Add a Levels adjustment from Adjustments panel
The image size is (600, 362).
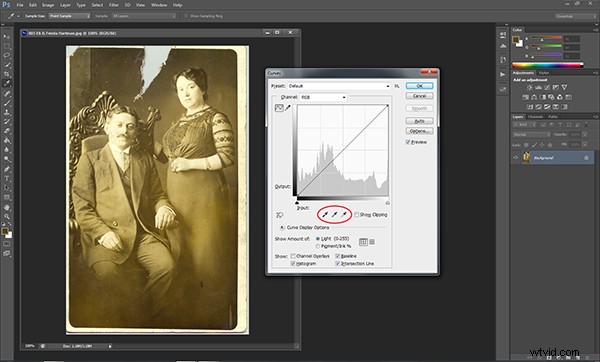pyautogui.click(x=538, y=88)
